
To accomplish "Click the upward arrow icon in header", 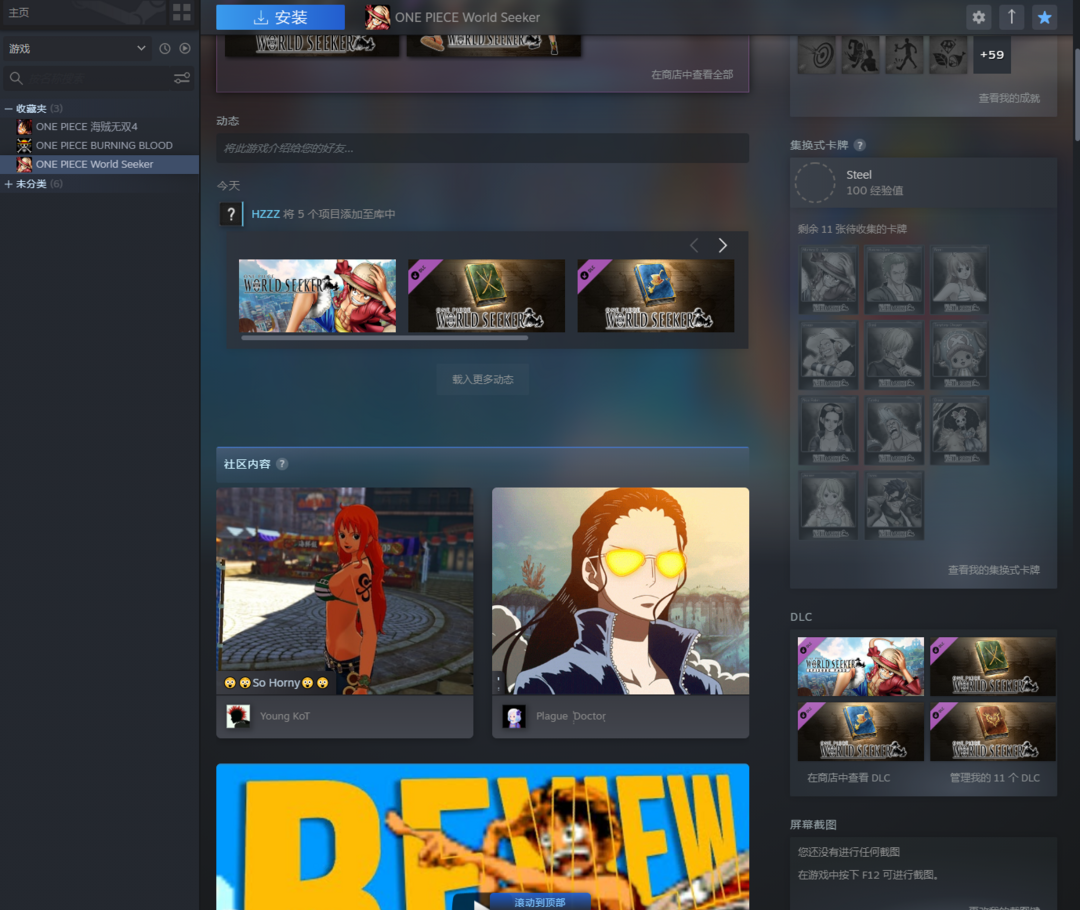I will click(x=1011, y=17).
